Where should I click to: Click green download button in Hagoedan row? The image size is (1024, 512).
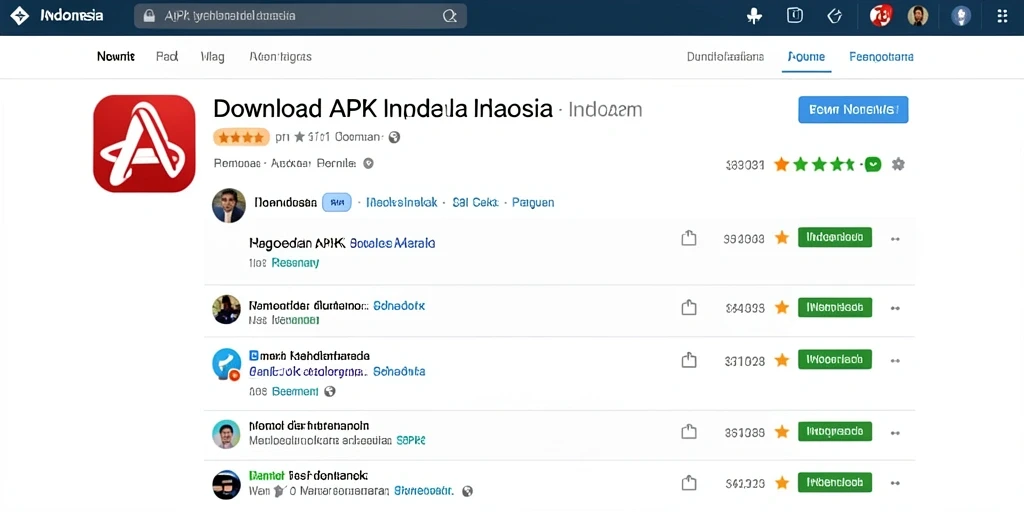point(835,237)
